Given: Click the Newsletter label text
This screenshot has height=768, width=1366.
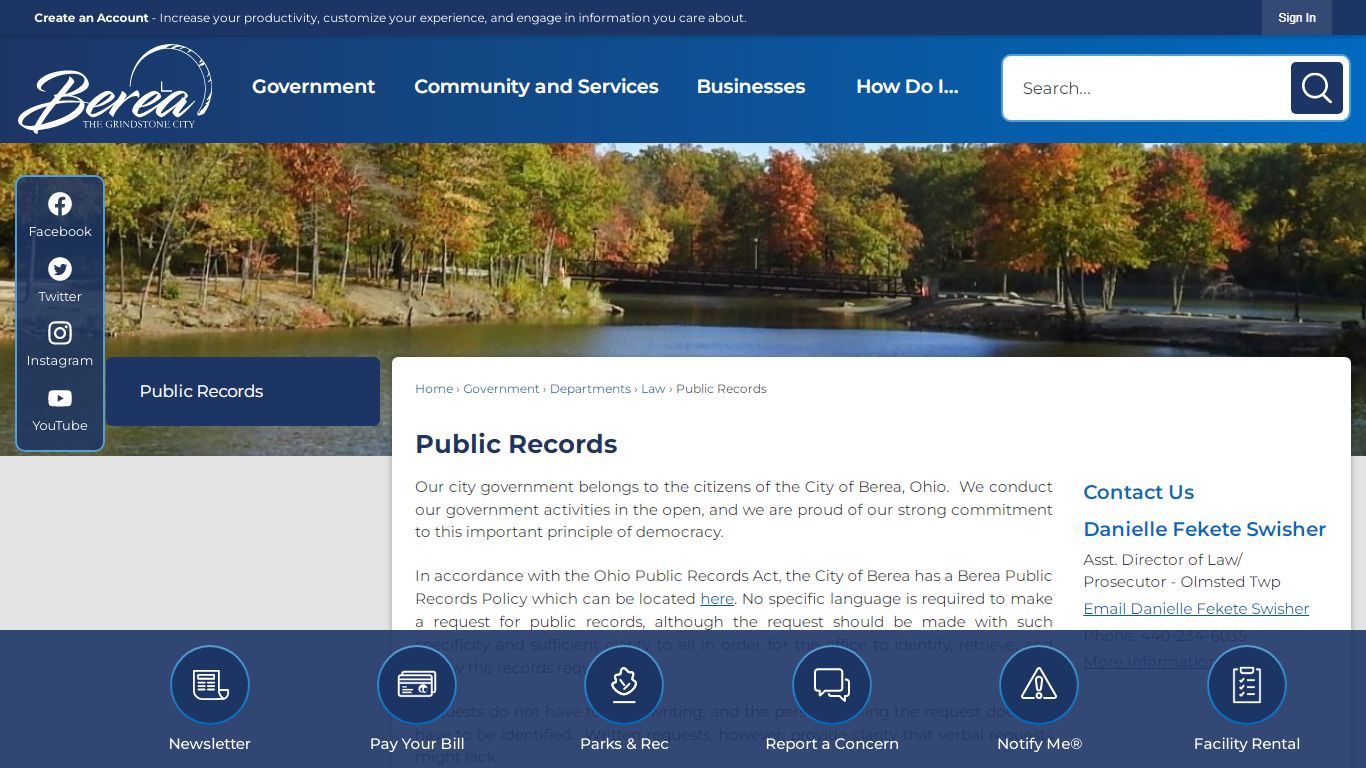Looking at the screenshot, I should 210,744.
